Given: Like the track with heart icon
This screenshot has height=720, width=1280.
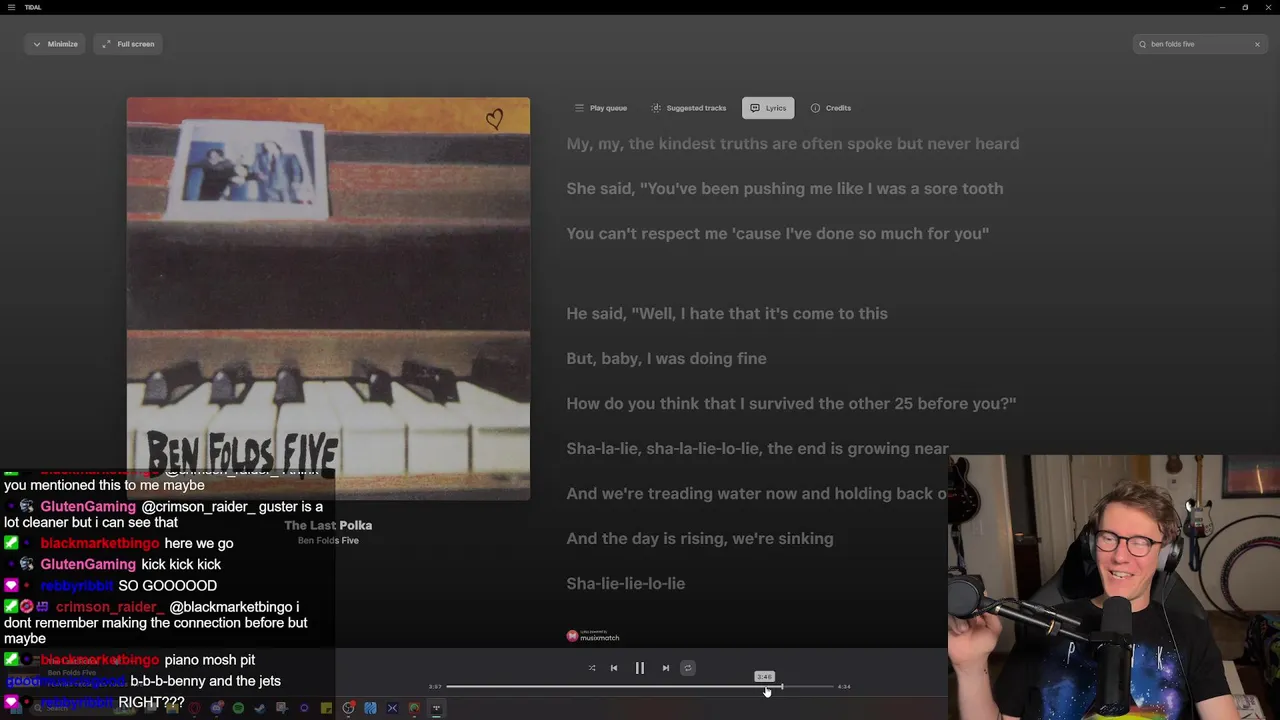Looking at the screenshot, I should click(x=494, y=120).
